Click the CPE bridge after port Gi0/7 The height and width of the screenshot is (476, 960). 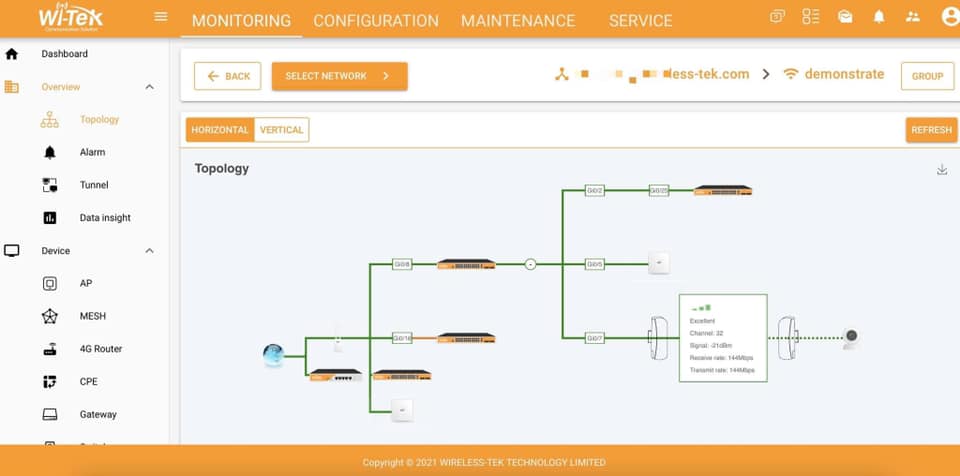[x=658, y=338]
